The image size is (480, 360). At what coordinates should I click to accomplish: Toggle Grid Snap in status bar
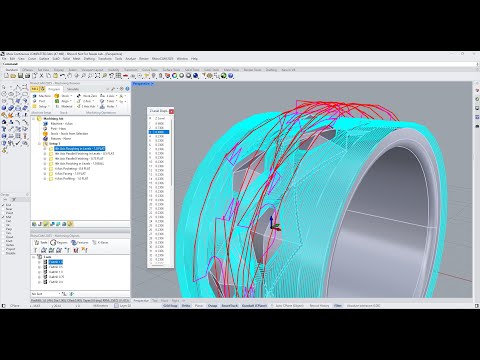(170, 306)
